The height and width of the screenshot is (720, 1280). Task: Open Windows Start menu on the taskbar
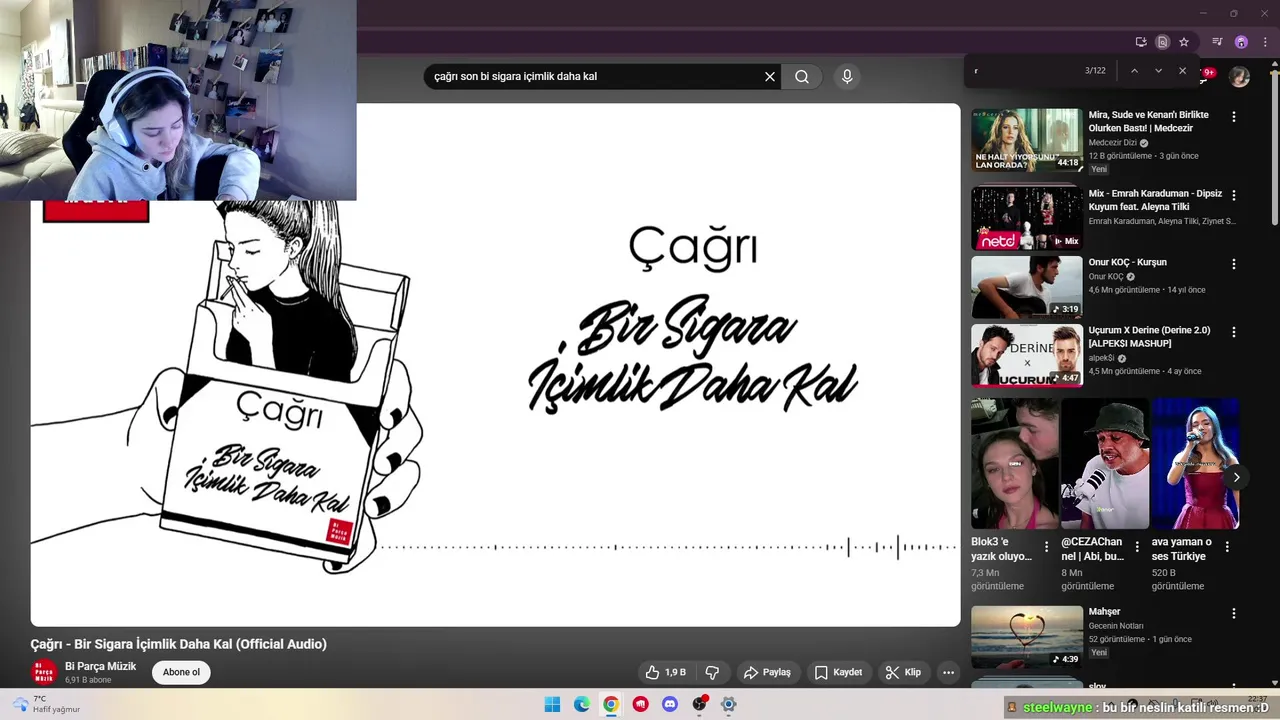552,704
